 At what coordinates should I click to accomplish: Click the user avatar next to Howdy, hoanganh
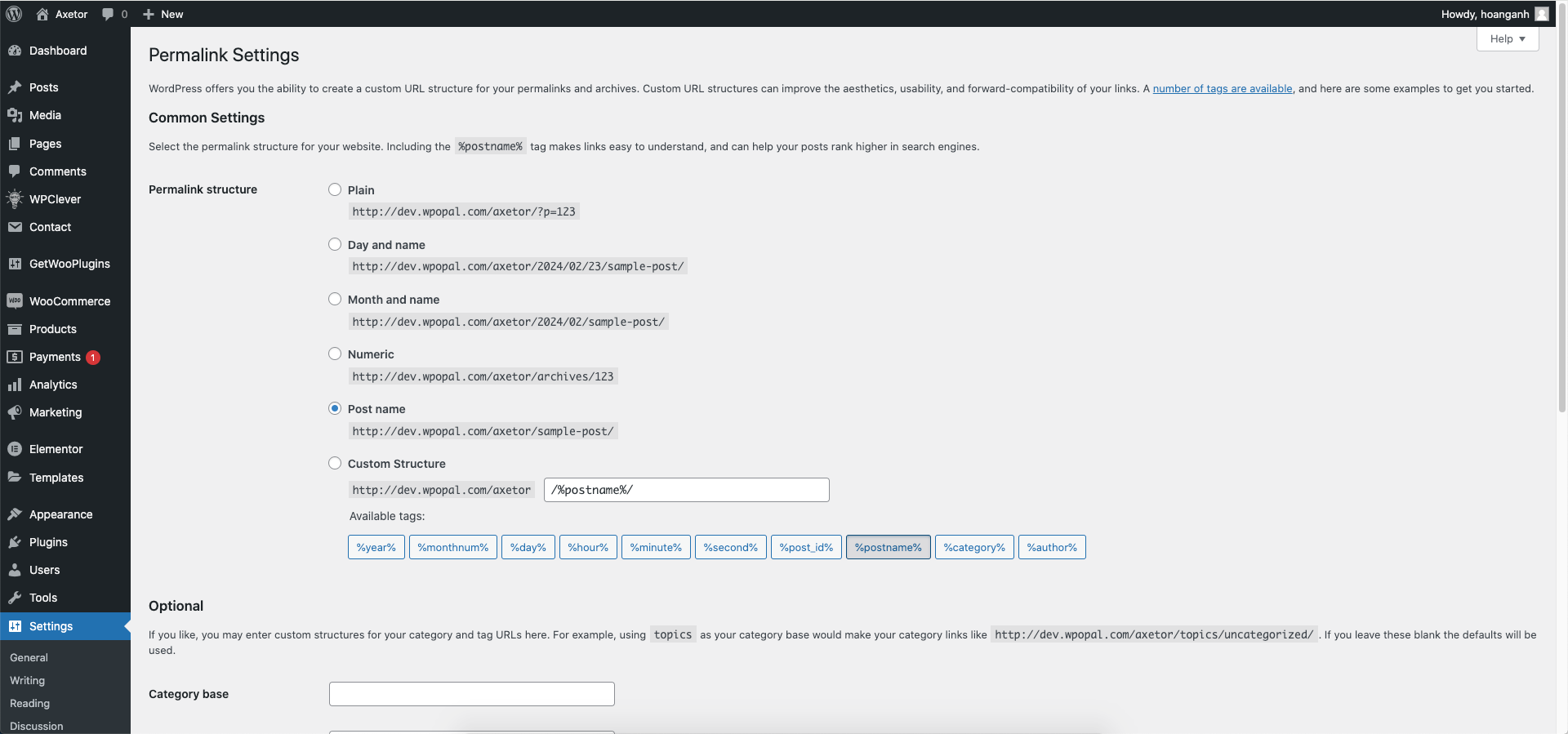1541,14
